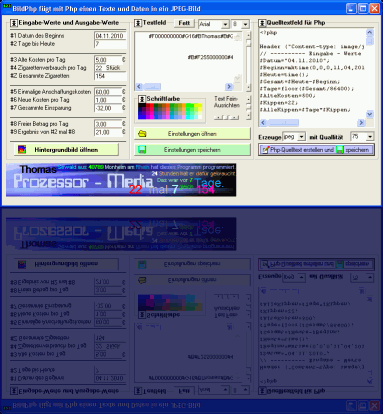The width and height of the screenshot is (383, 414).
Task: Click the Php source text horizontal scrollbar
Action: (x=312, y=123)
